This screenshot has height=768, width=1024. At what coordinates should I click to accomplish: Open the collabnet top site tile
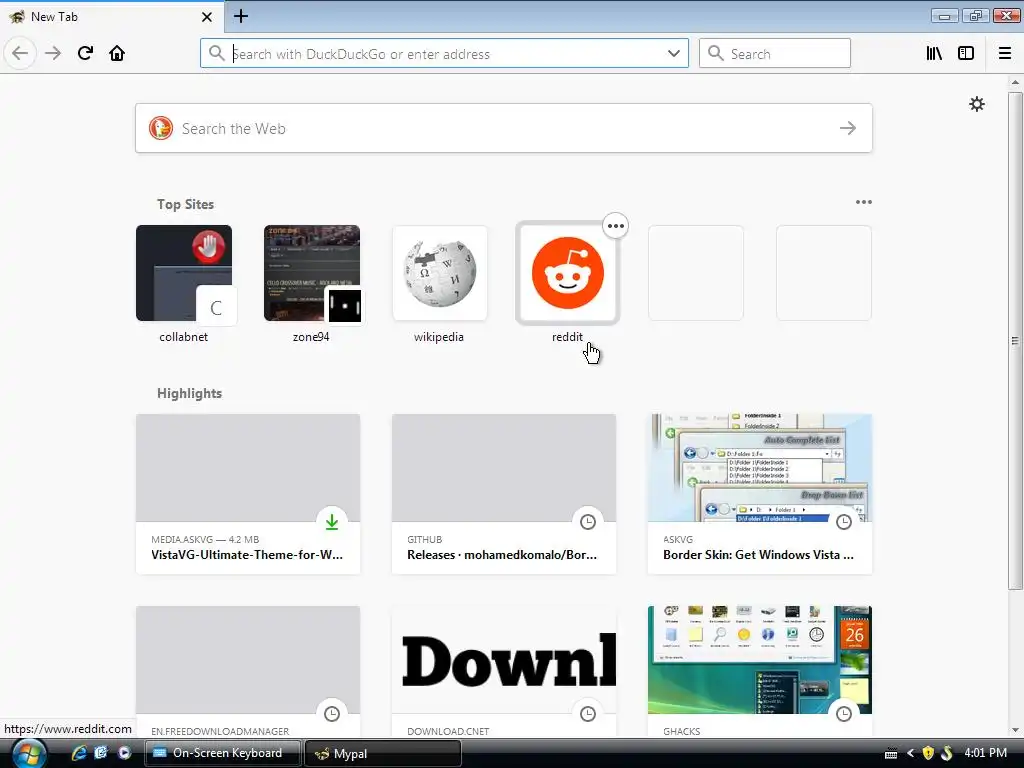184,273
